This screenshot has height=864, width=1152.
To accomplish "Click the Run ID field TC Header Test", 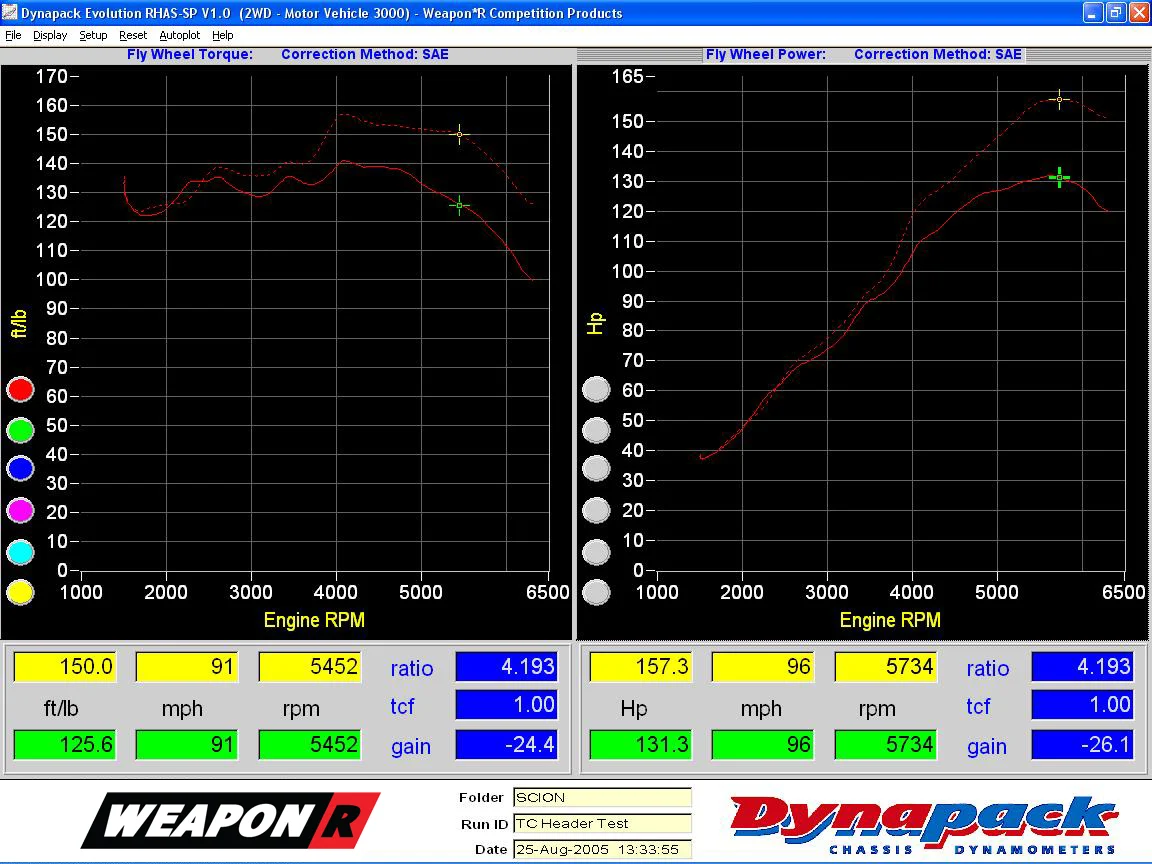I will coord(602,824).
